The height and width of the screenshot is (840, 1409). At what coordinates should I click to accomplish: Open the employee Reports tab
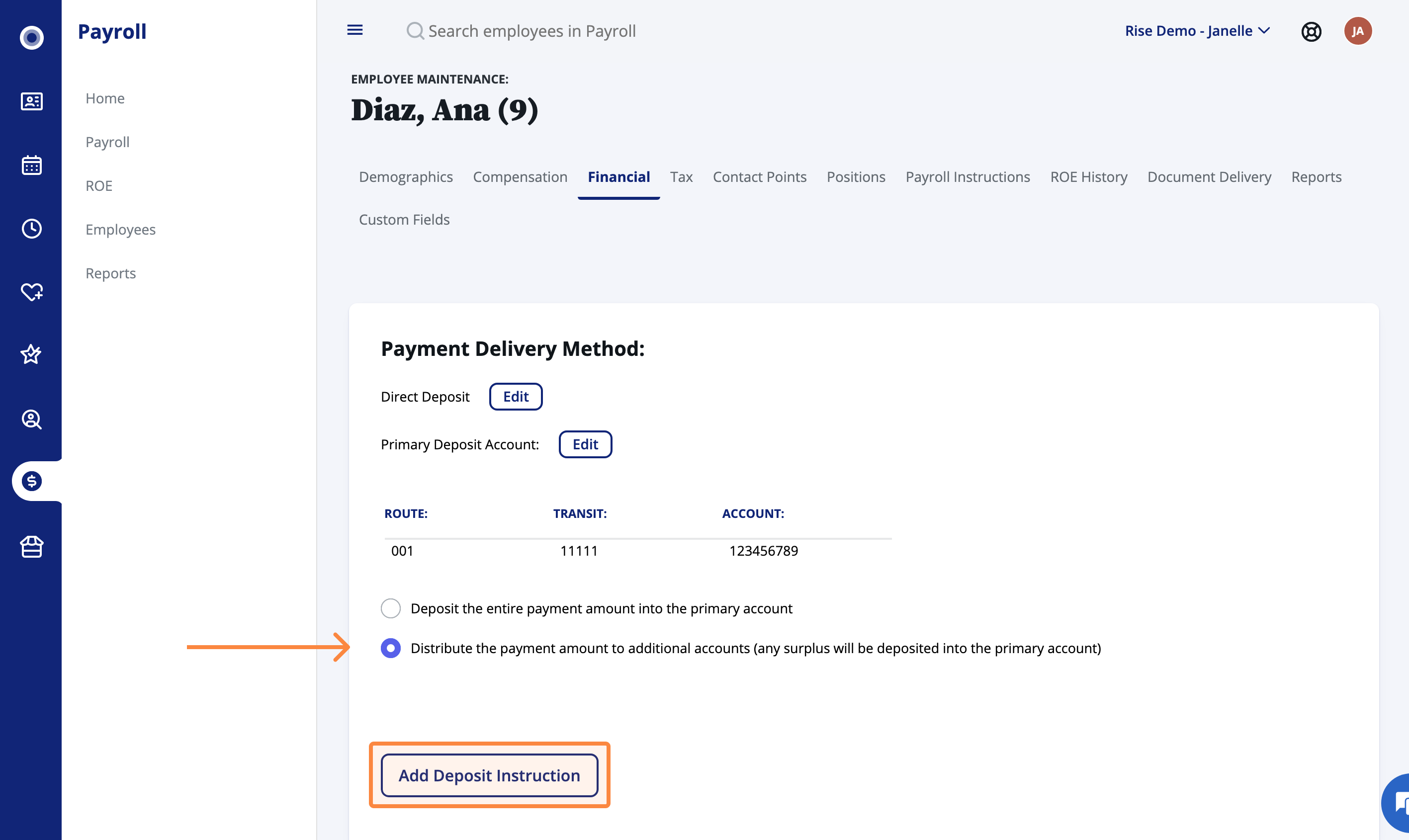coord(1316,176)
